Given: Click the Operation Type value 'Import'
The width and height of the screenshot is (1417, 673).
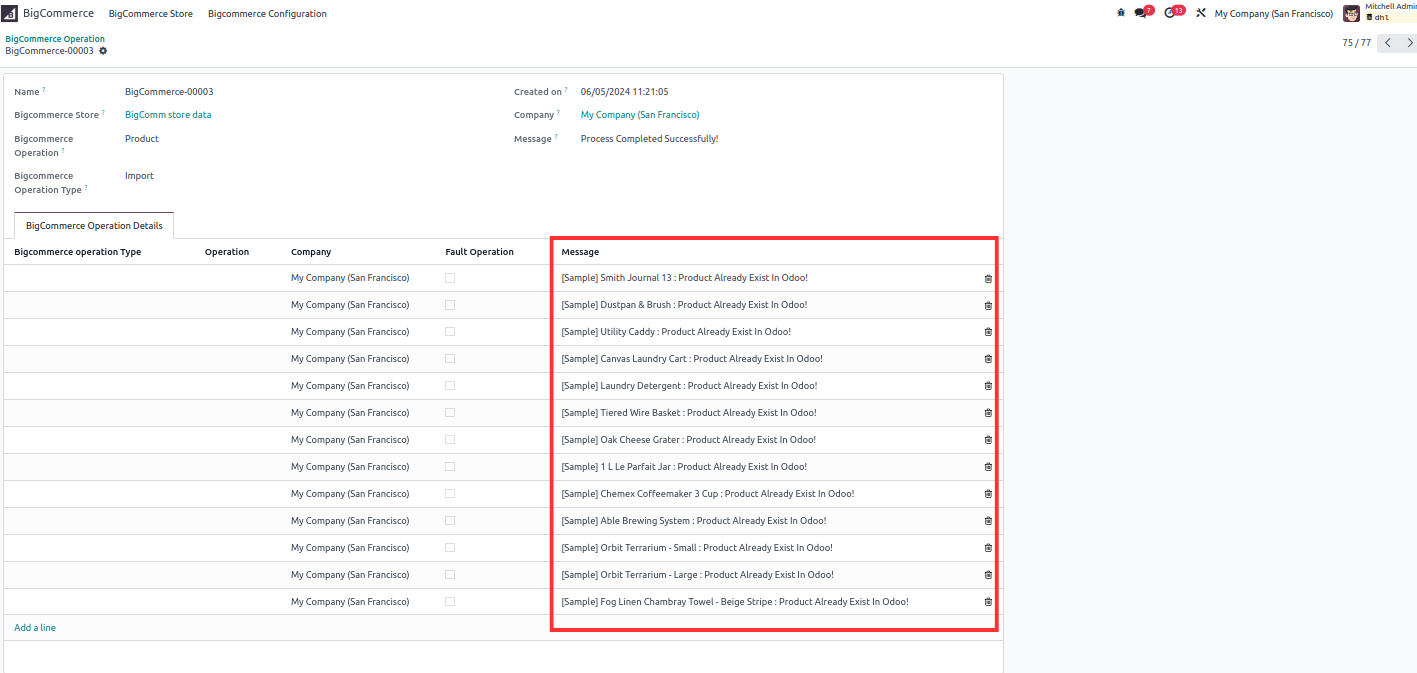Looking at the screenshot, I should tap(139, 176).
